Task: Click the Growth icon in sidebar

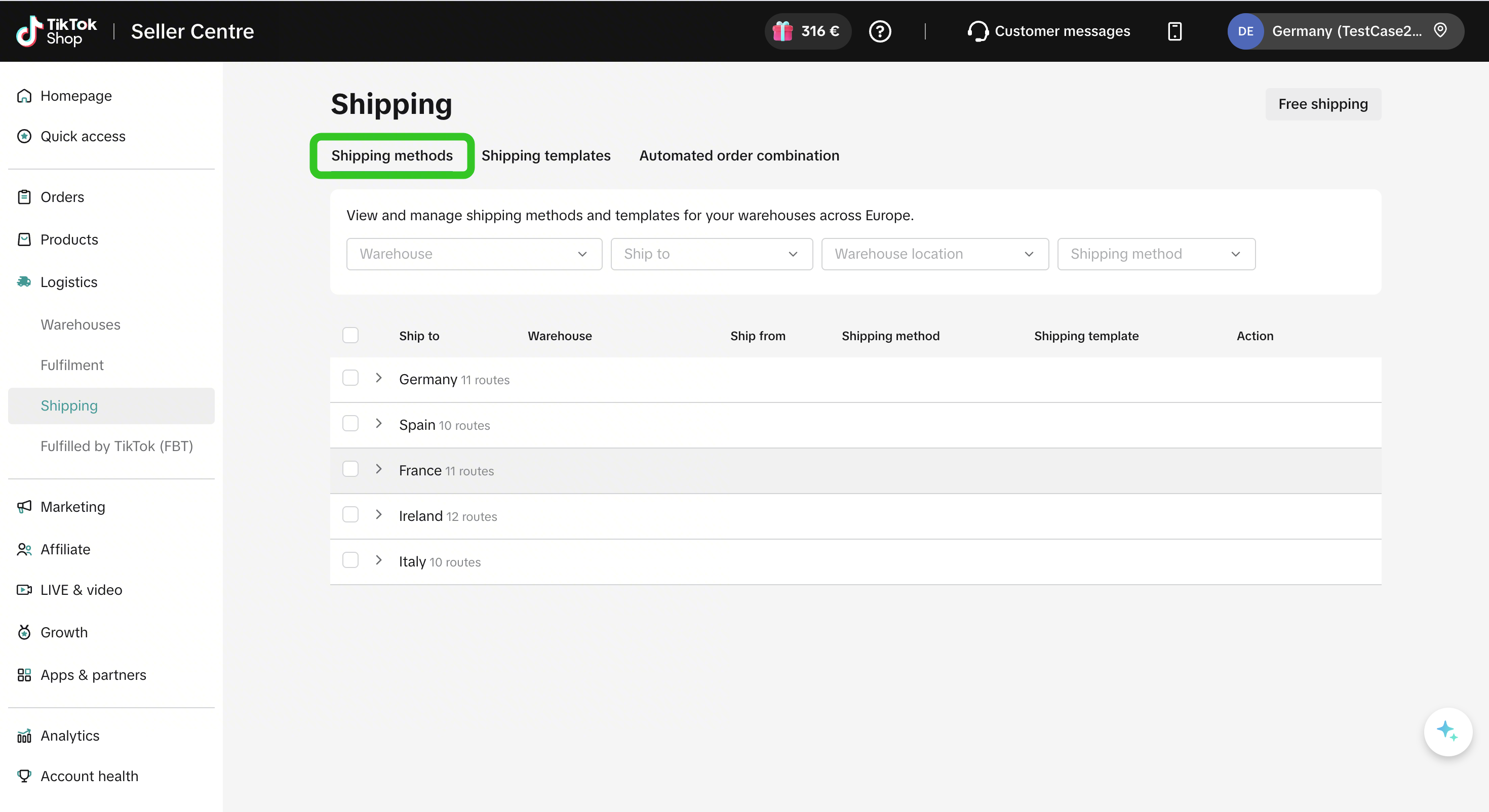Action: pos(24,632)
